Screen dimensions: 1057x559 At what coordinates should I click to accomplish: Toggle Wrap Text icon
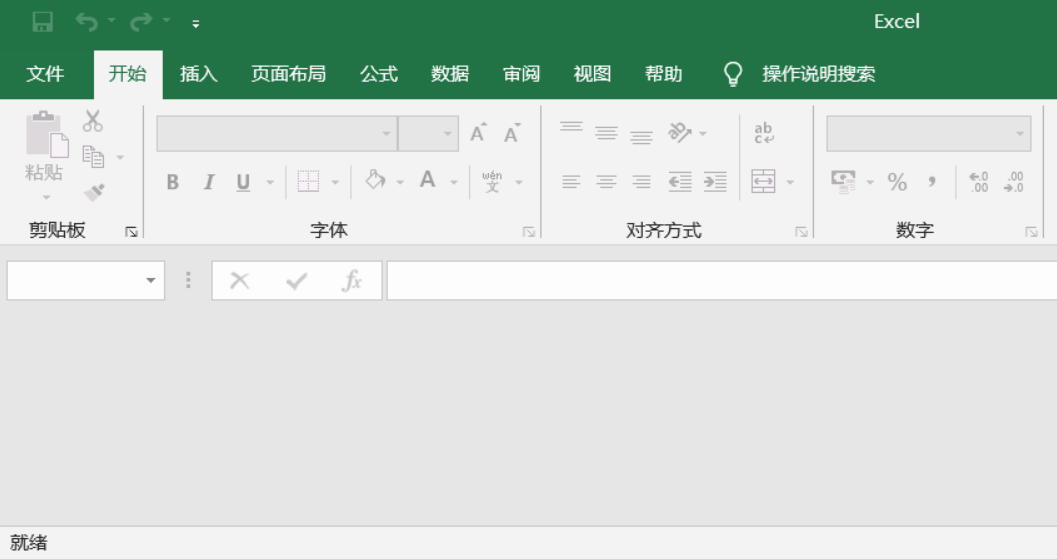click(764, 133)
